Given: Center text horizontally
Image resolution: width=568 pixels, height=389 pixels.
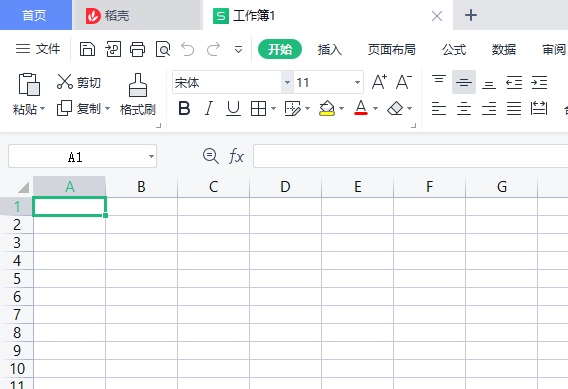Looking at the screenshot, I should tap(464, 108).
